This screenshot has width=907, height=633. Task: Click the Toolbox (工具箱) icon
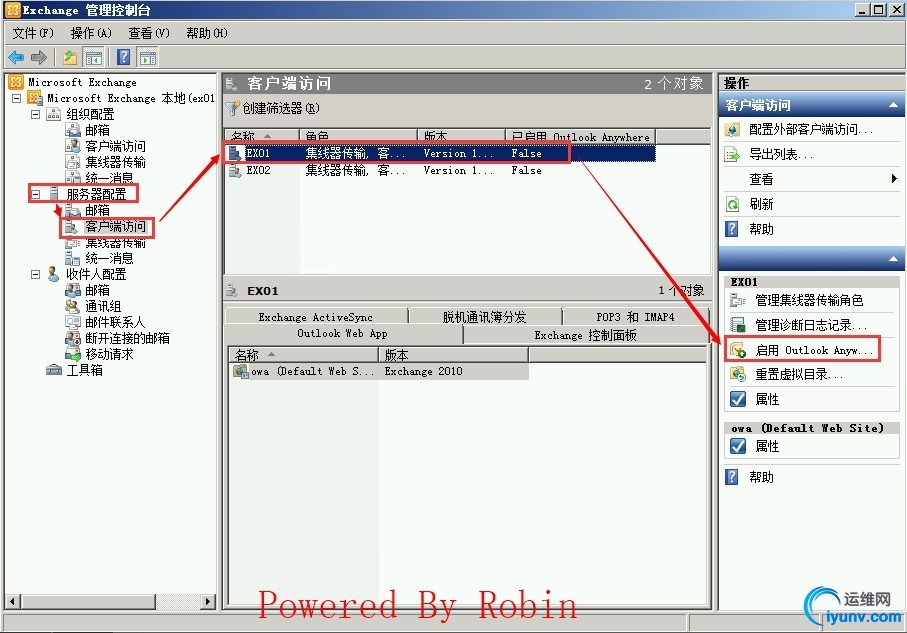54,370
